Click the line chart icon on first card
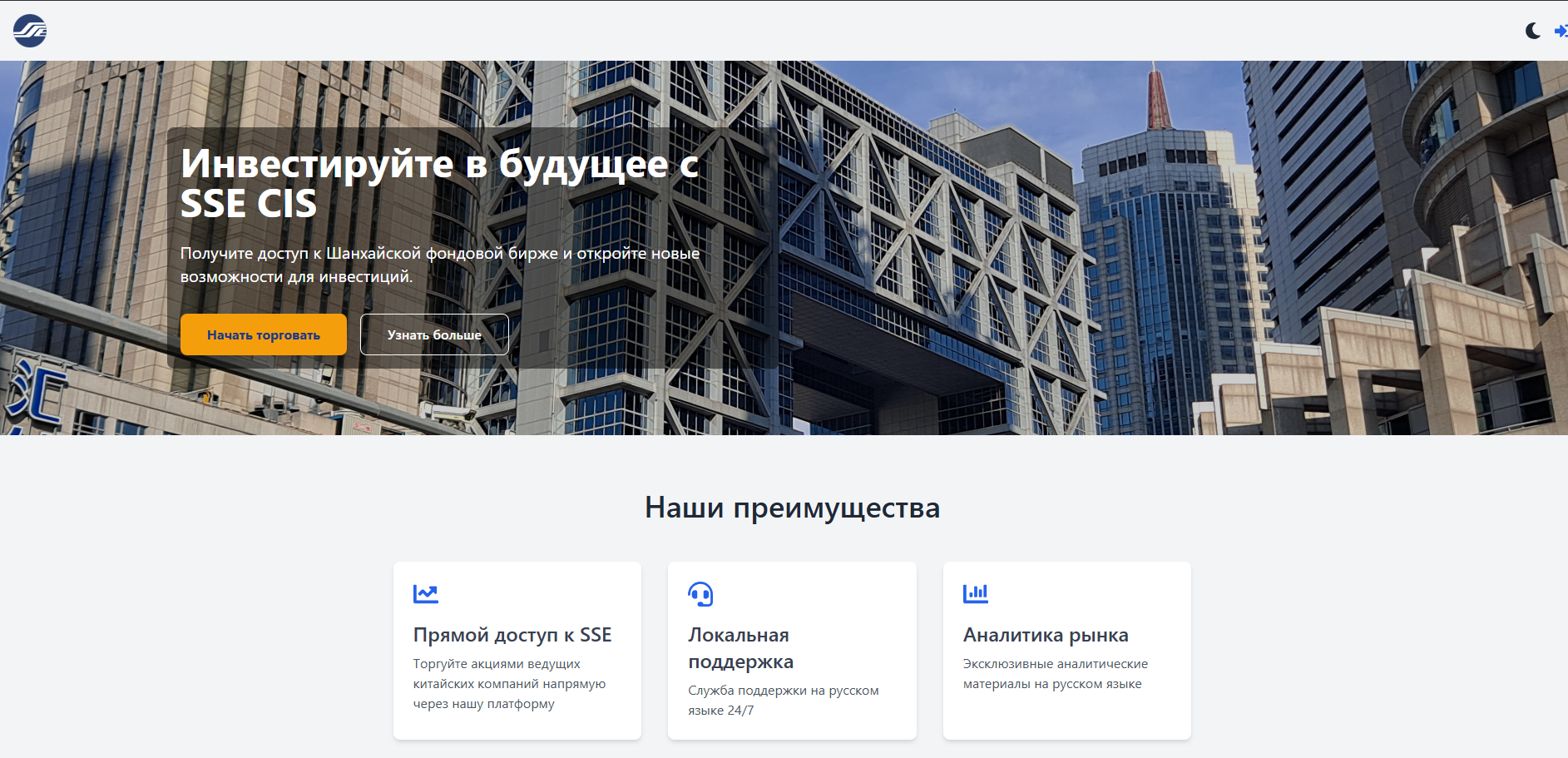1568x758 pixels. click(426, 593)
